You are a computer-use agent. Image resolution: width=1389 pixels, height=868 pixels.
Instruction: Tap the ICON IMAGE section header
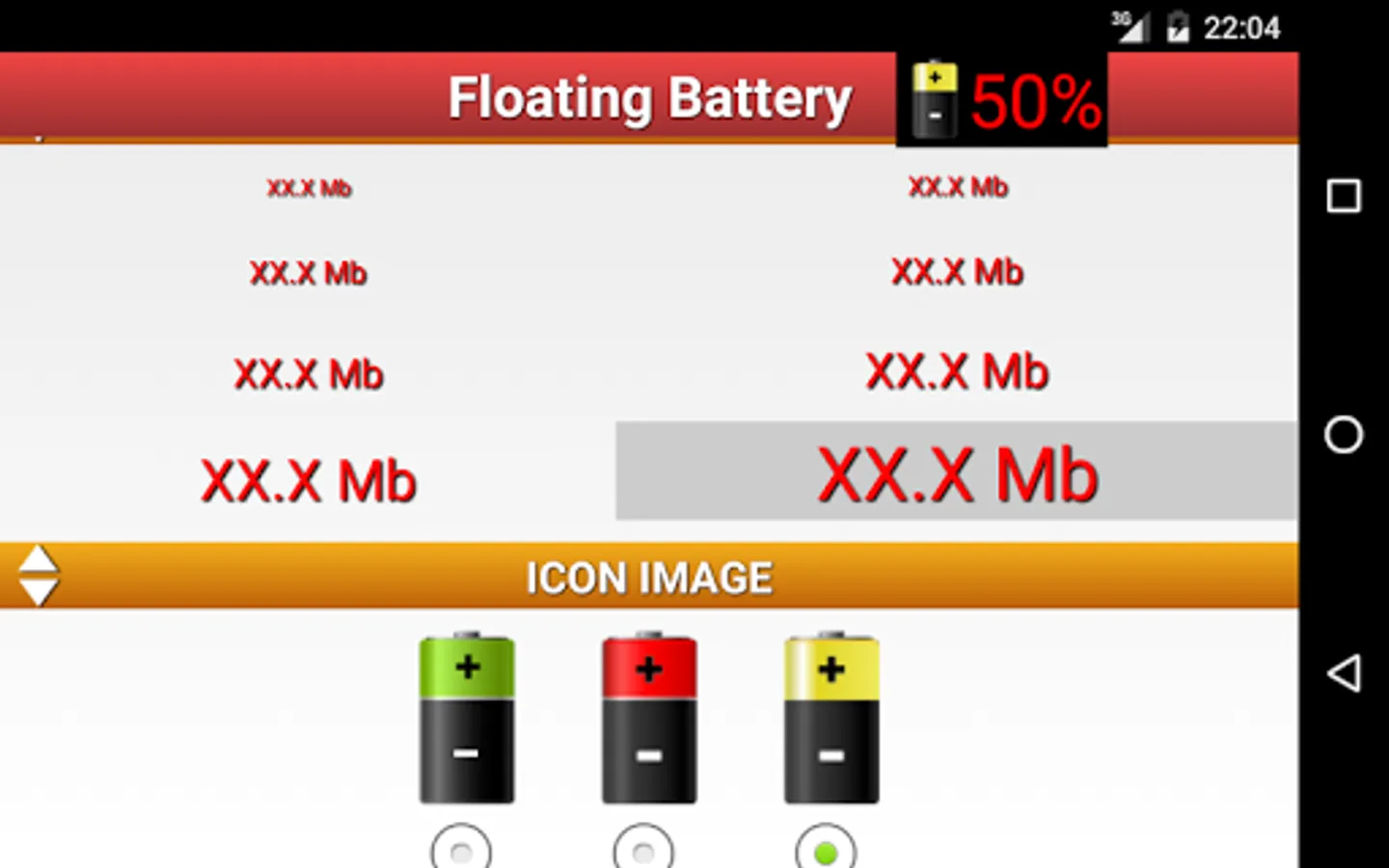(x=649, y=576)
